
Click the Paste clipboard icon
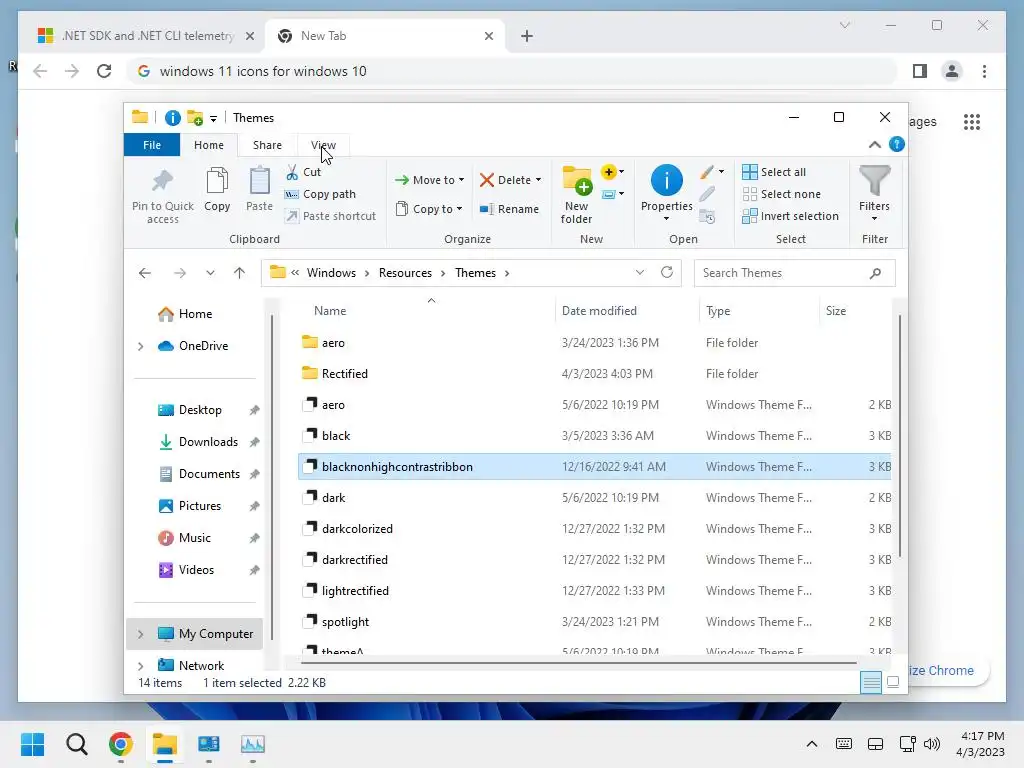coord(259,181)
